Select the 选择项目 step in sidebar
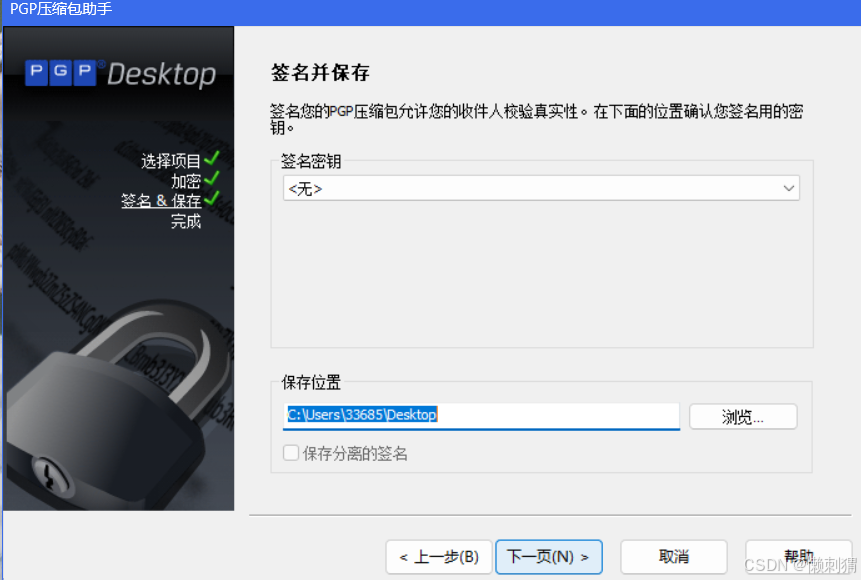 point(171,161)
